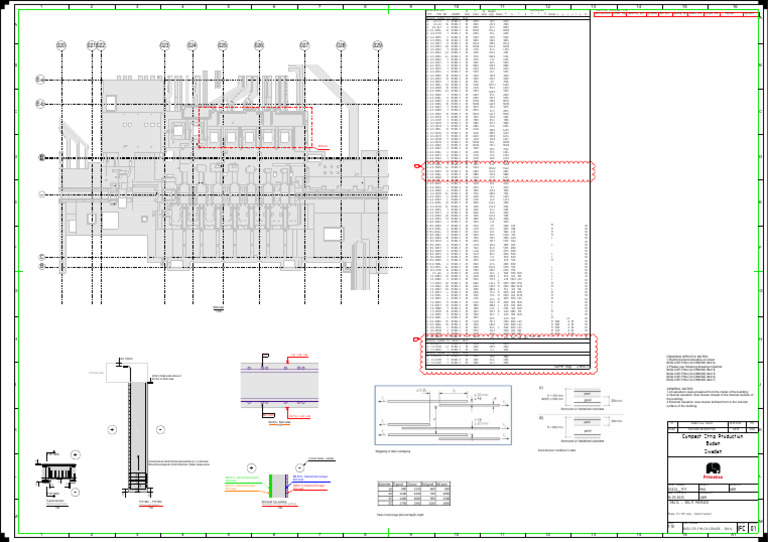This screenshot has height=542, width=768.
Task: Select grid bubble 024 above the plan
Action: coord(192,46)
